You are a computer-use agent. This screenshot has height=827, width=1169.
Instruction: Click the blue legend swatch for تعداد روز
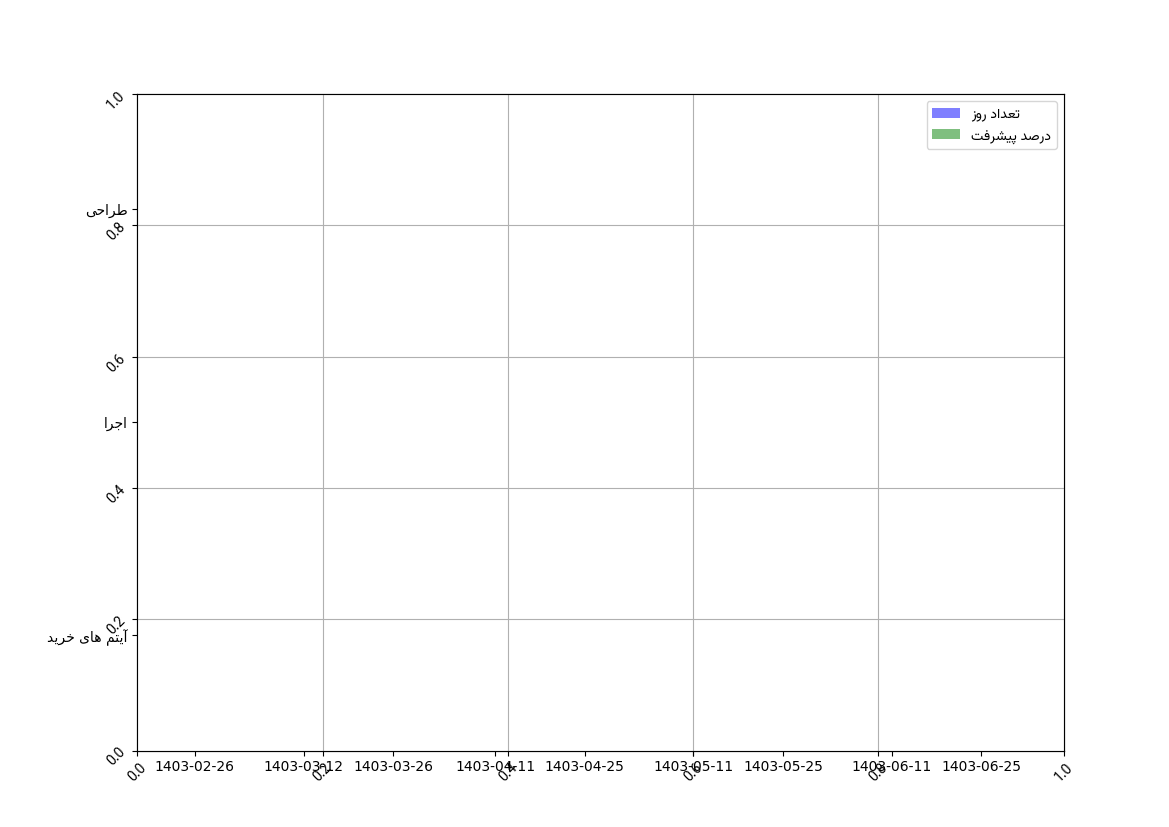tap(945, 114)
